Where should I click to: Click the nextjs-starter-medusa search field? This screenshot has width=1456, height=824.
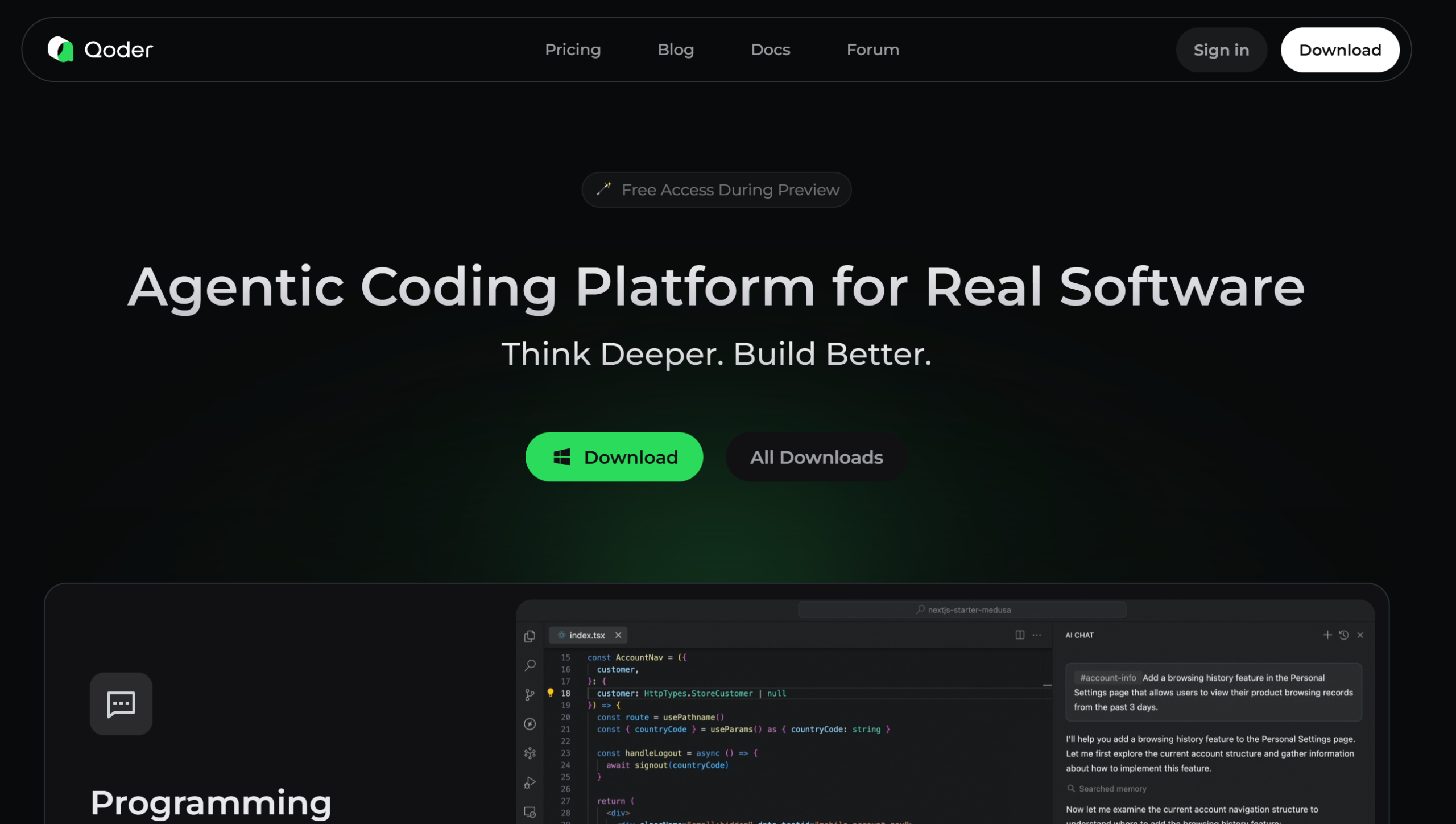pyautogui.click(x=962, y=609)
